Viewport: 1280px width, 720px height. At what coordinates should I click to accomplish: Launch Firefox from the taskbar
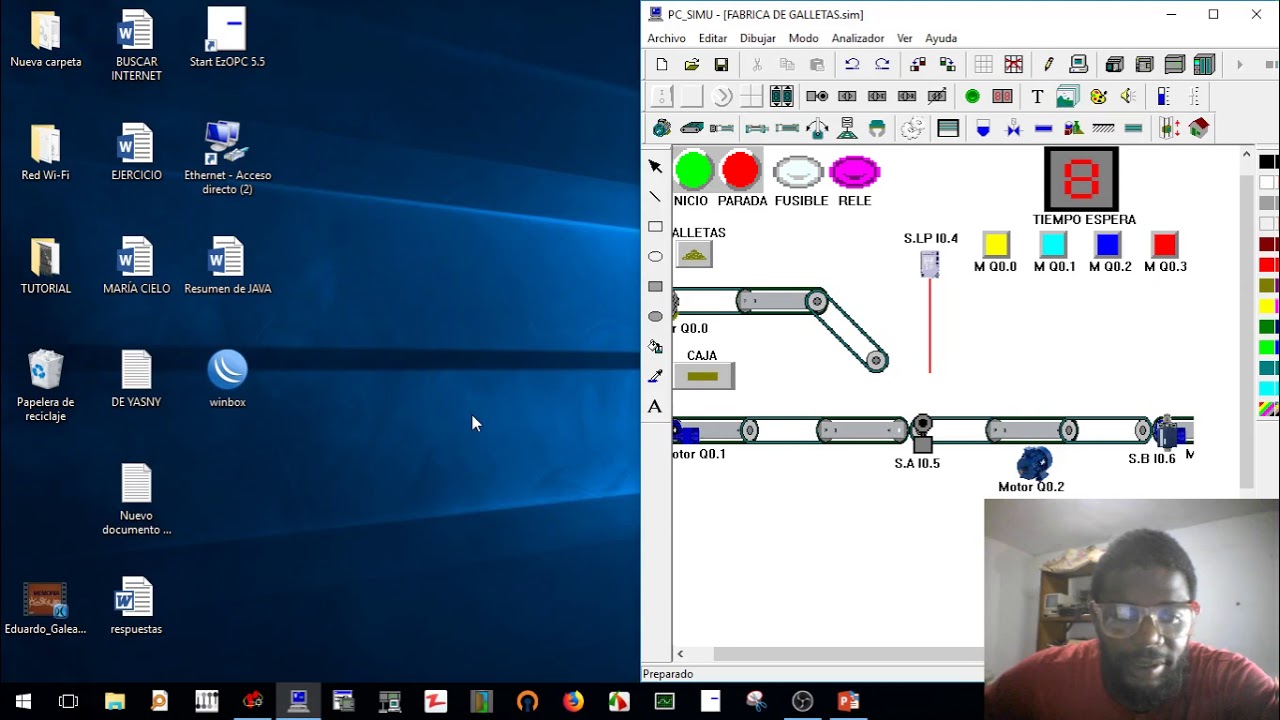tap(573, 701)
